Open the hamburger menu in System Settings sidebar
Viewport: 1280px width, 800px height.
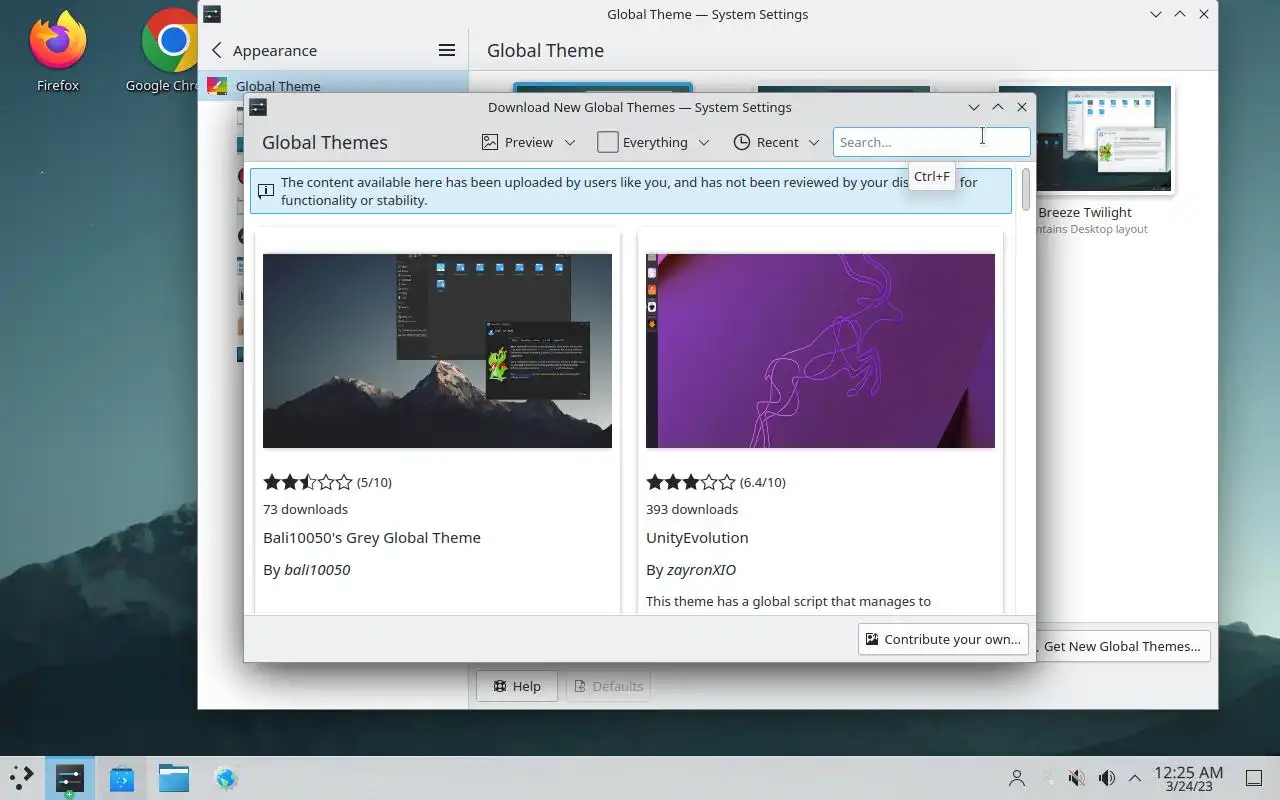click(x=447, y=50)
